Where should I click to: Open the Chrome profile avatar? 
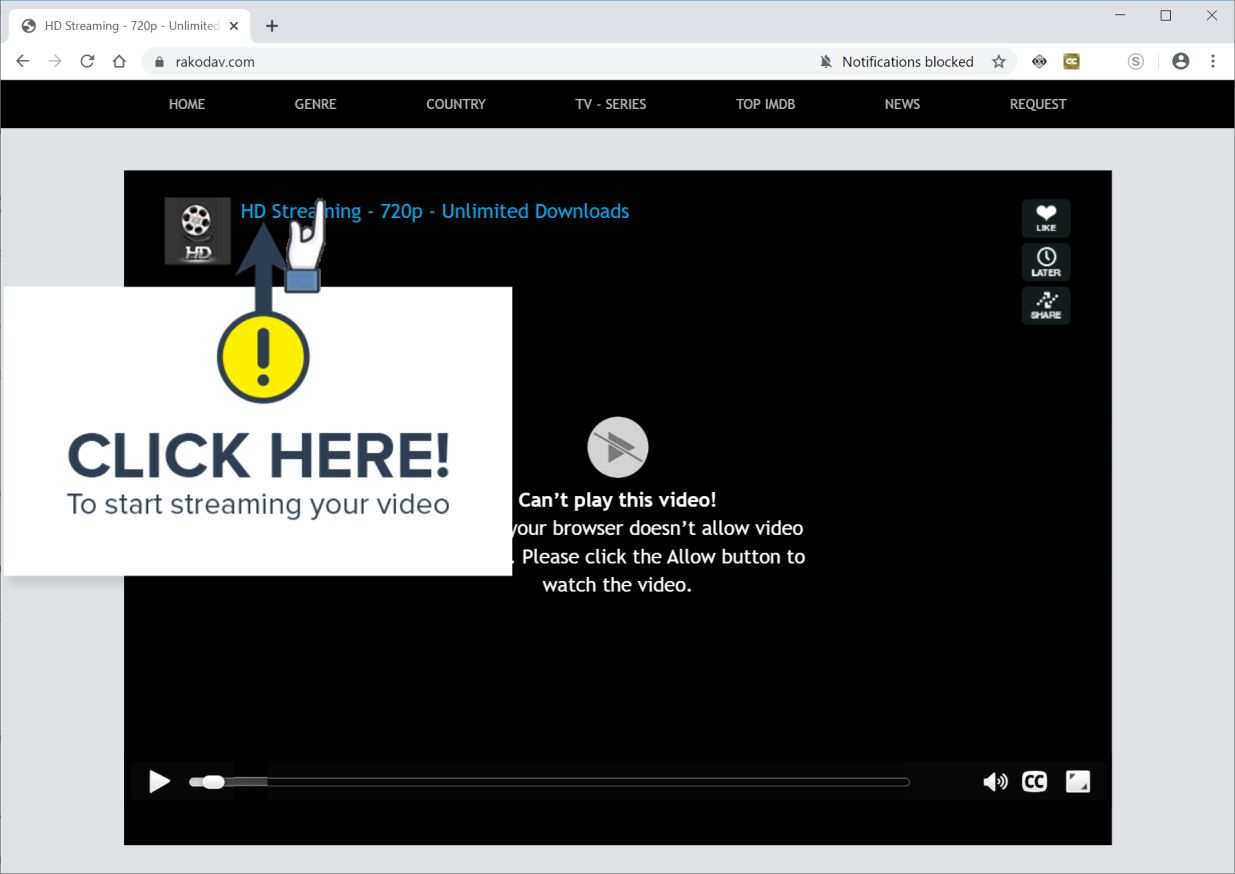pyautogui.click(x=1181, y=62)
